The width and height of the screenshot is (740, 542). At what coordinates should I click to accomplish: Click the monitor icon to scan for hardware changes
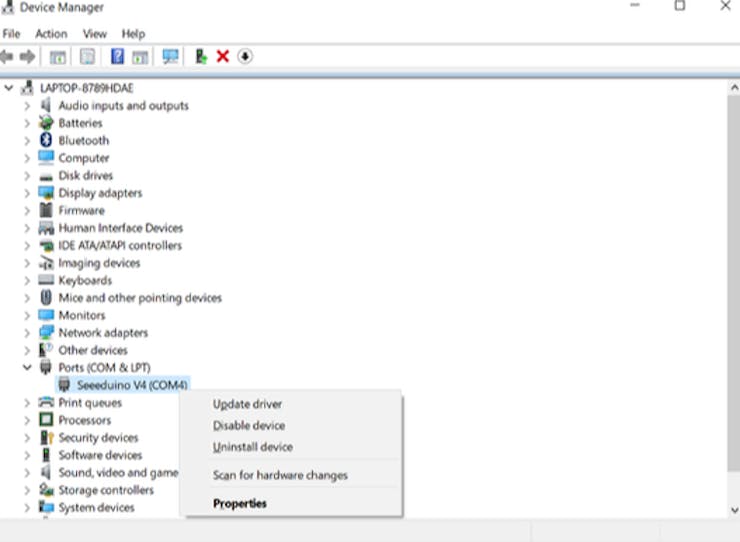[170, 57]
